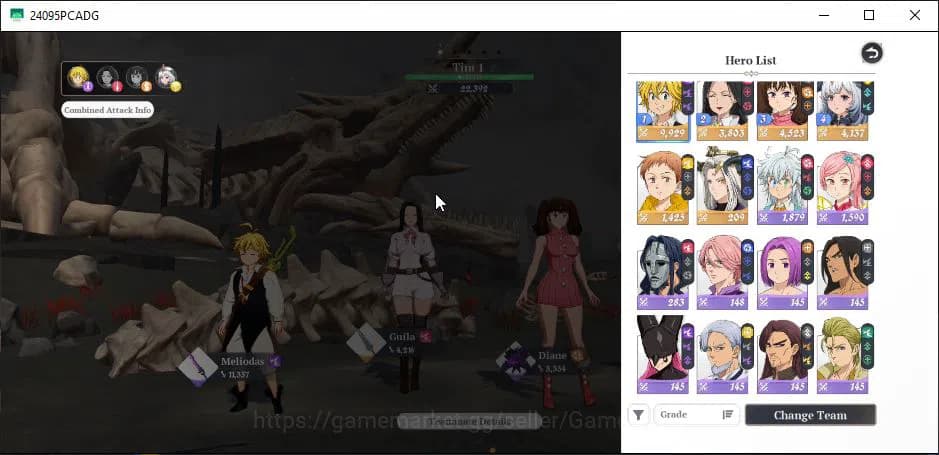
Task: Select the King hero card with 1,423
Action: click(663, 187)
